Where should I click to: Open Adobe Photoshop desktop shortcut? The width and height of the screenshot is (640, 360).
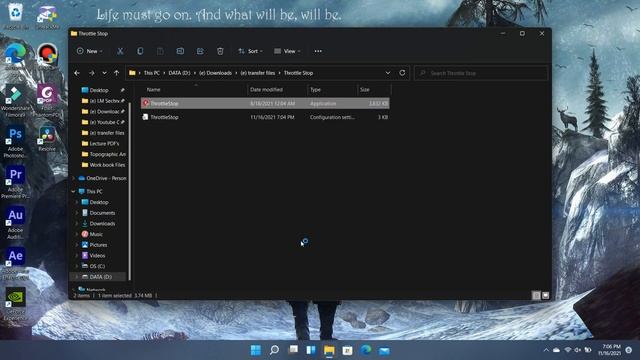(15, 142)
